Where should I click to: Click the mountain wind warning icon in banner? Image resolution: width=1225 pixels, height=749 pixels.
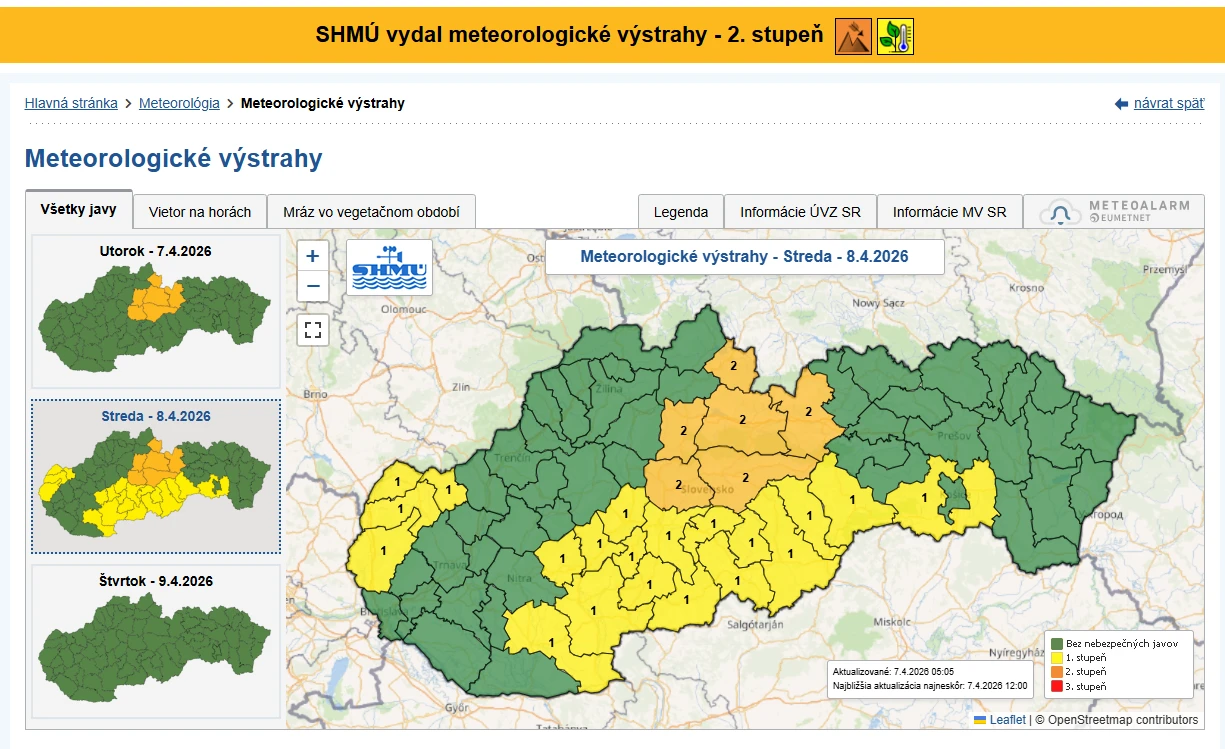(x=853, y=37)
